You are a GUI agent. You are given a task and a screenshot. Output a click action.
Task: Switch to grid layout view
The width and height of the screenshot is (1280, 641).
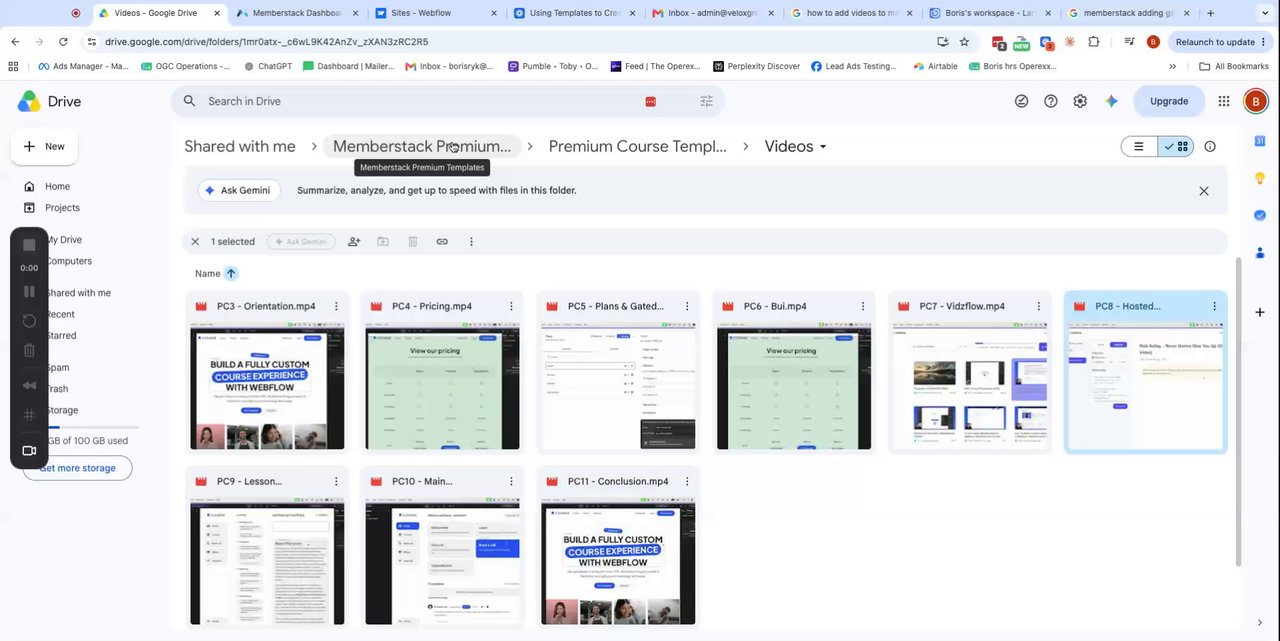[1176, 146]
